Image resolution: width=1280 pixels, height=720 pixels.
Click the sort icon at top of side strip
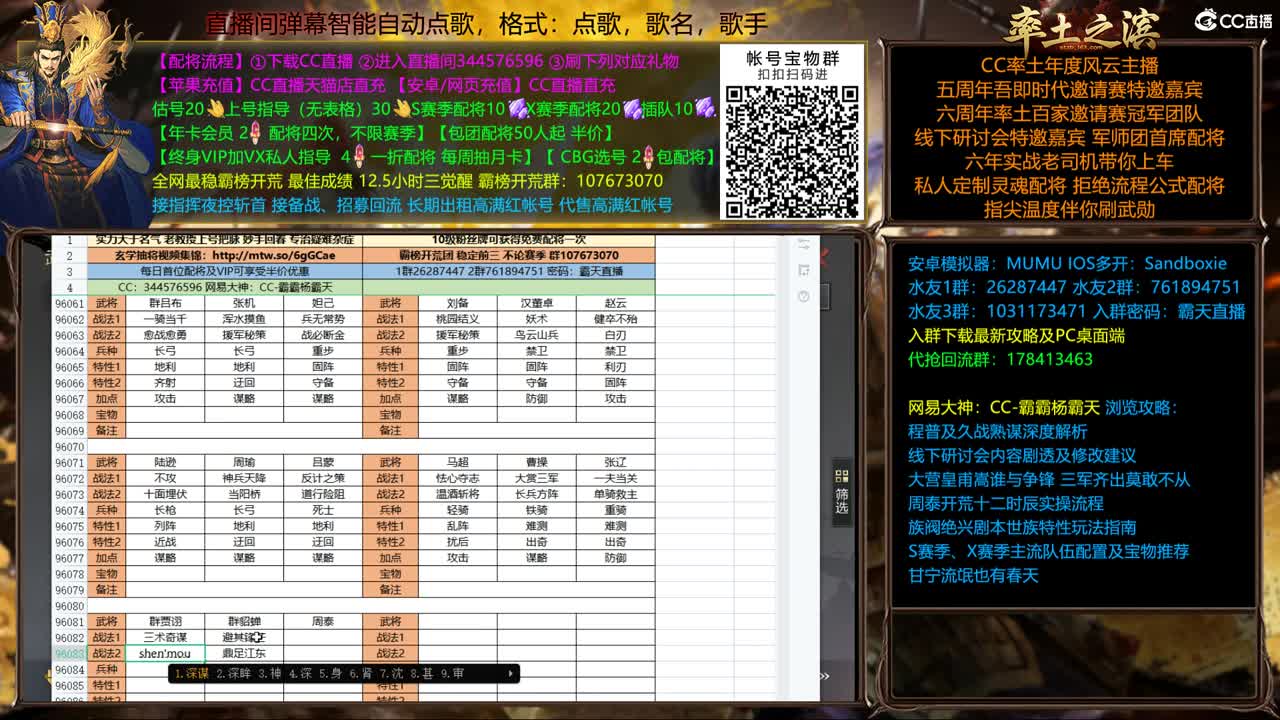[804, 243]
